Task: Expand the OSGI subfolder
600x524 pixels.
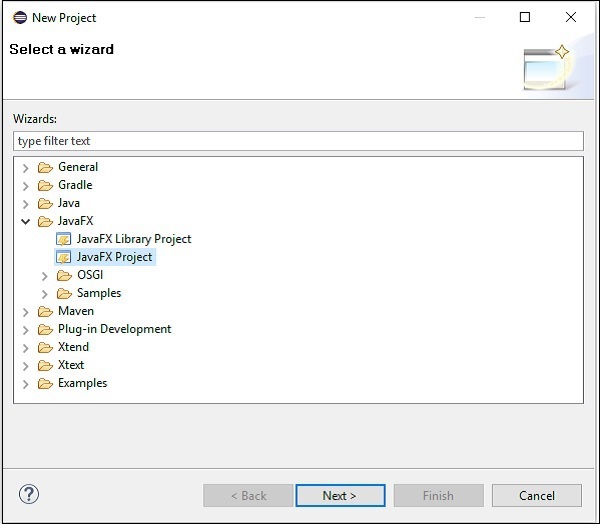Action: 45,275
